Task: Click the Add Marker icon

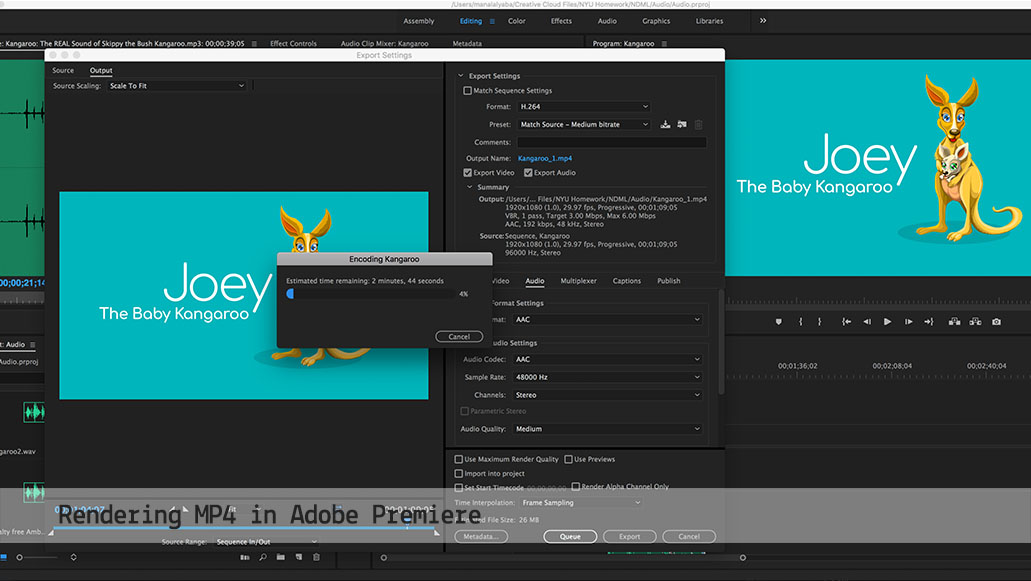Action: [778, 322]
